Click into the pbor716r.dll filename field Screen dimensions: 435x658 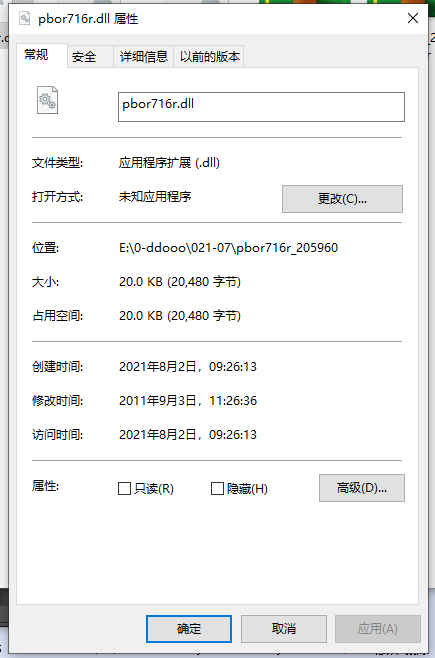pos(261,107)
